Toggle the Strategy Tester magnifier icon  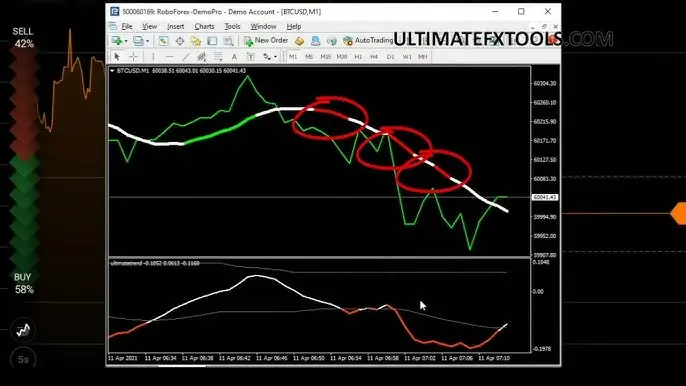(228, 41)
